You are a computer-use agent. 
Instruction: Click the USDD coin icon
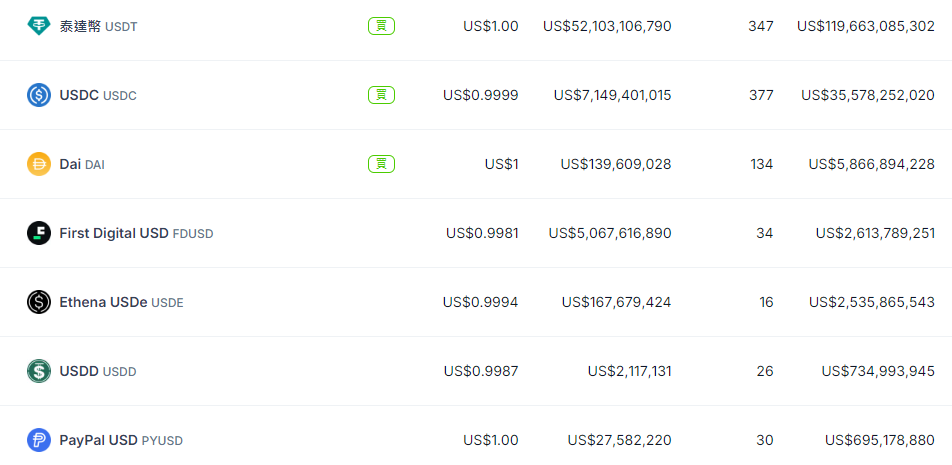(39, 371)
